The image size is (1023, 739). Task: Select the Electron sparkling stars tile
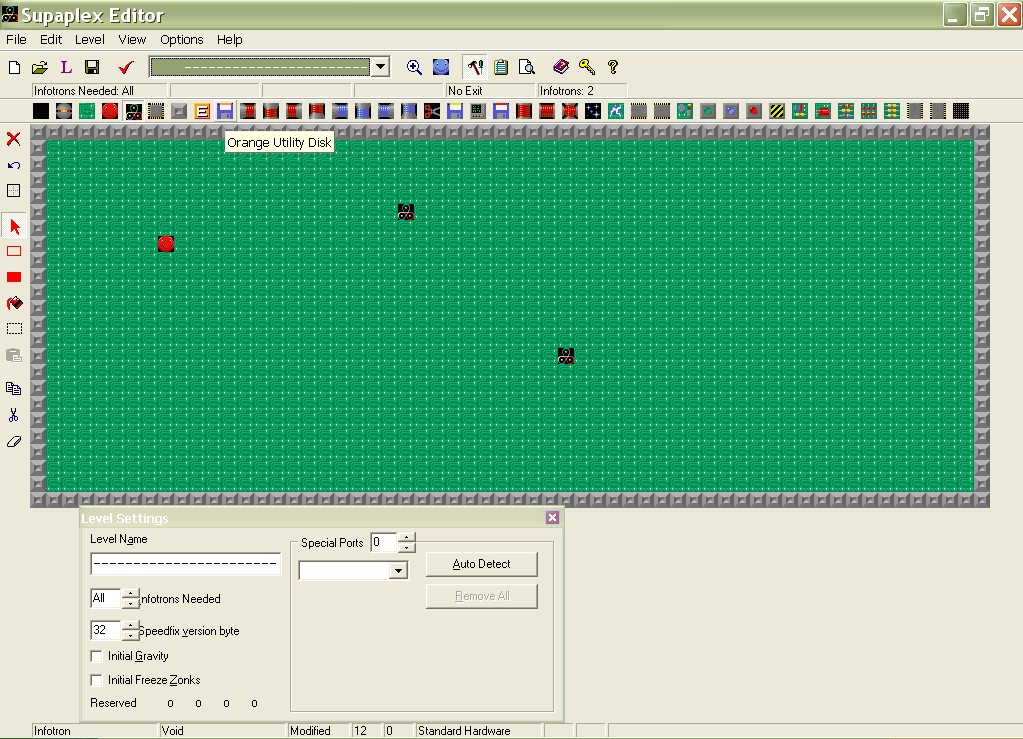(592, 111)
